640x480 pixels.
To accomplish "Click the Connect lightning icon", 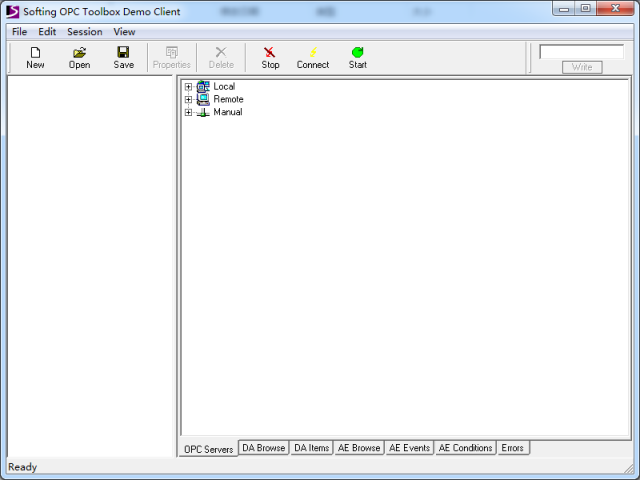I will tap(312, 52).
